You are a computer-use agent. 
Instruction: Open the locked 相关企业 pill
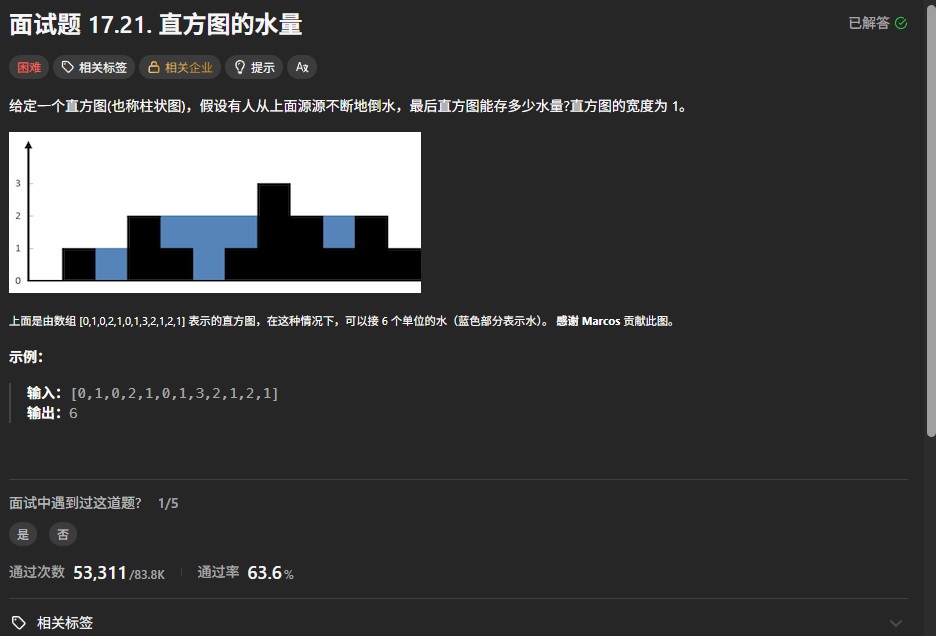pos(180,67)
